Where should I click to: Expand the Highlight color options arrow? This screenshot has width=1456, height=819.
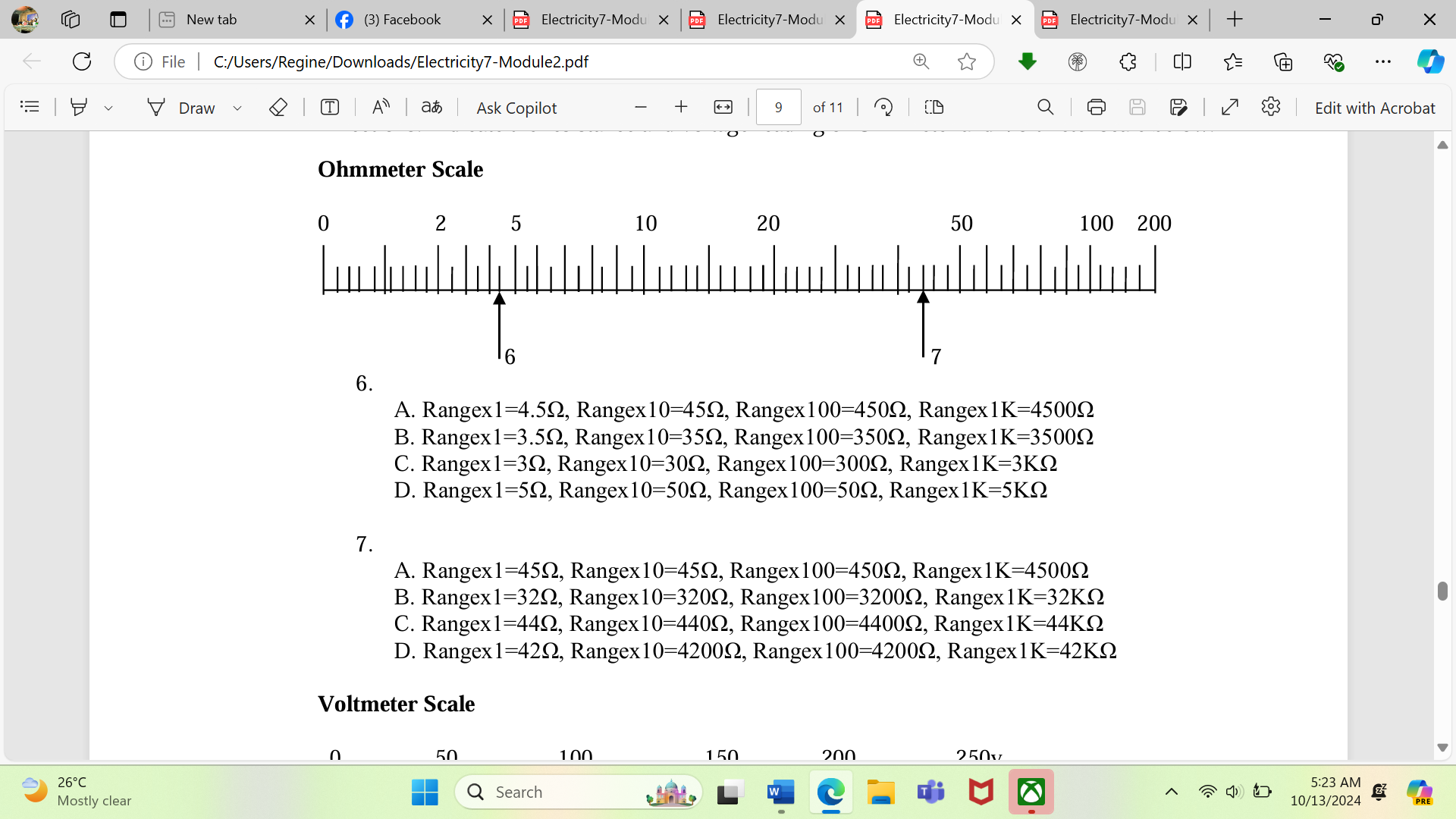[x=108, y=108]
